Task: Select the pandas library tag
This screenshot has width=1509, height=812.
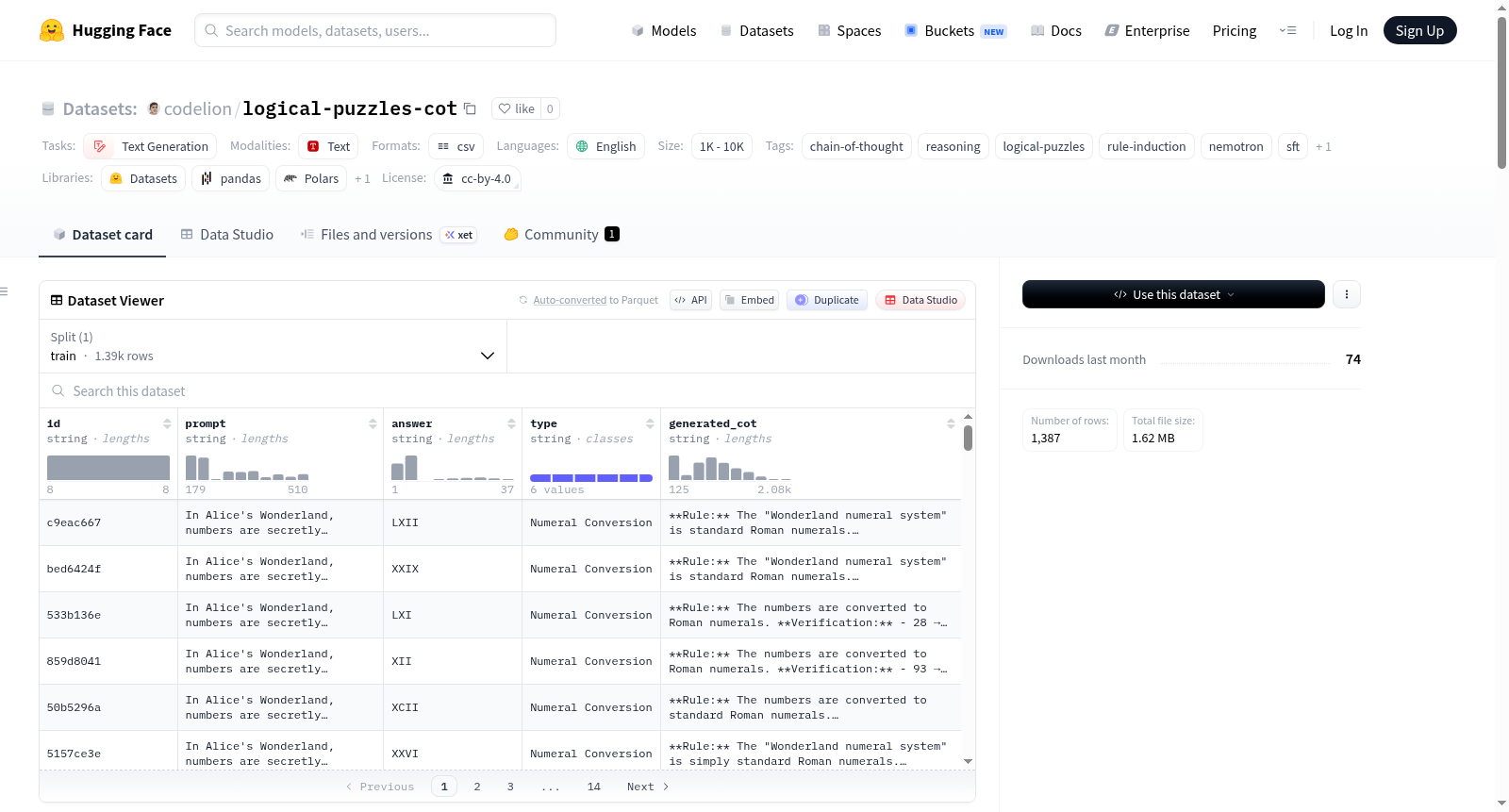Action: pos(230,178)
